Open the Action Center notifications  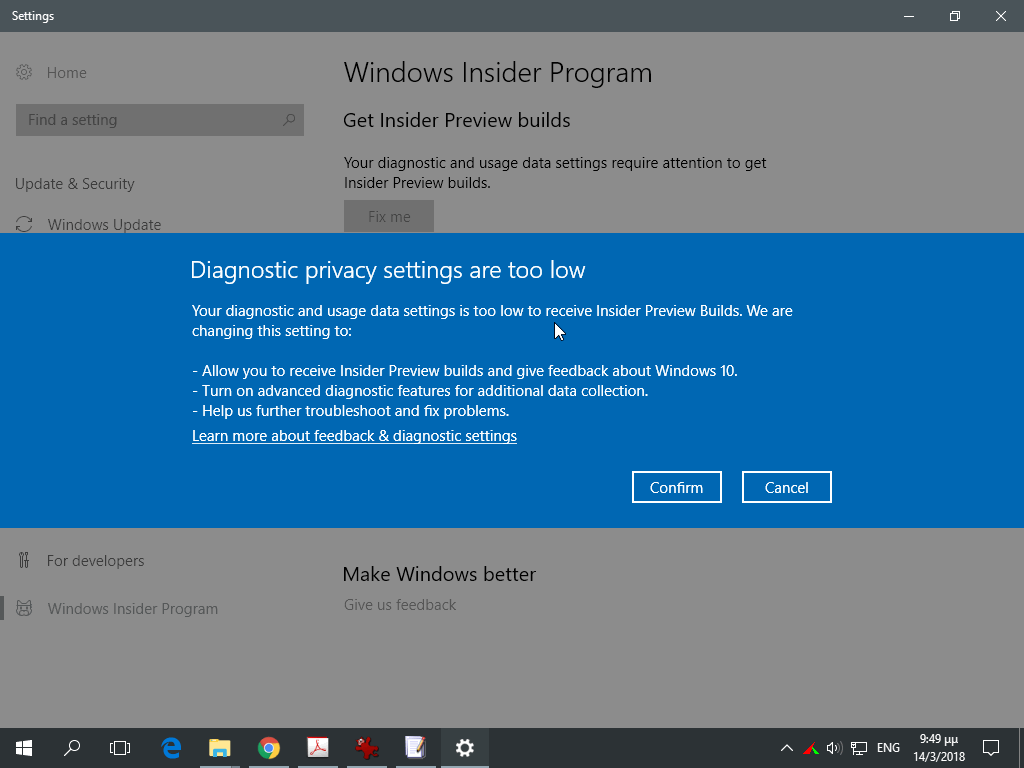[991, 748]
